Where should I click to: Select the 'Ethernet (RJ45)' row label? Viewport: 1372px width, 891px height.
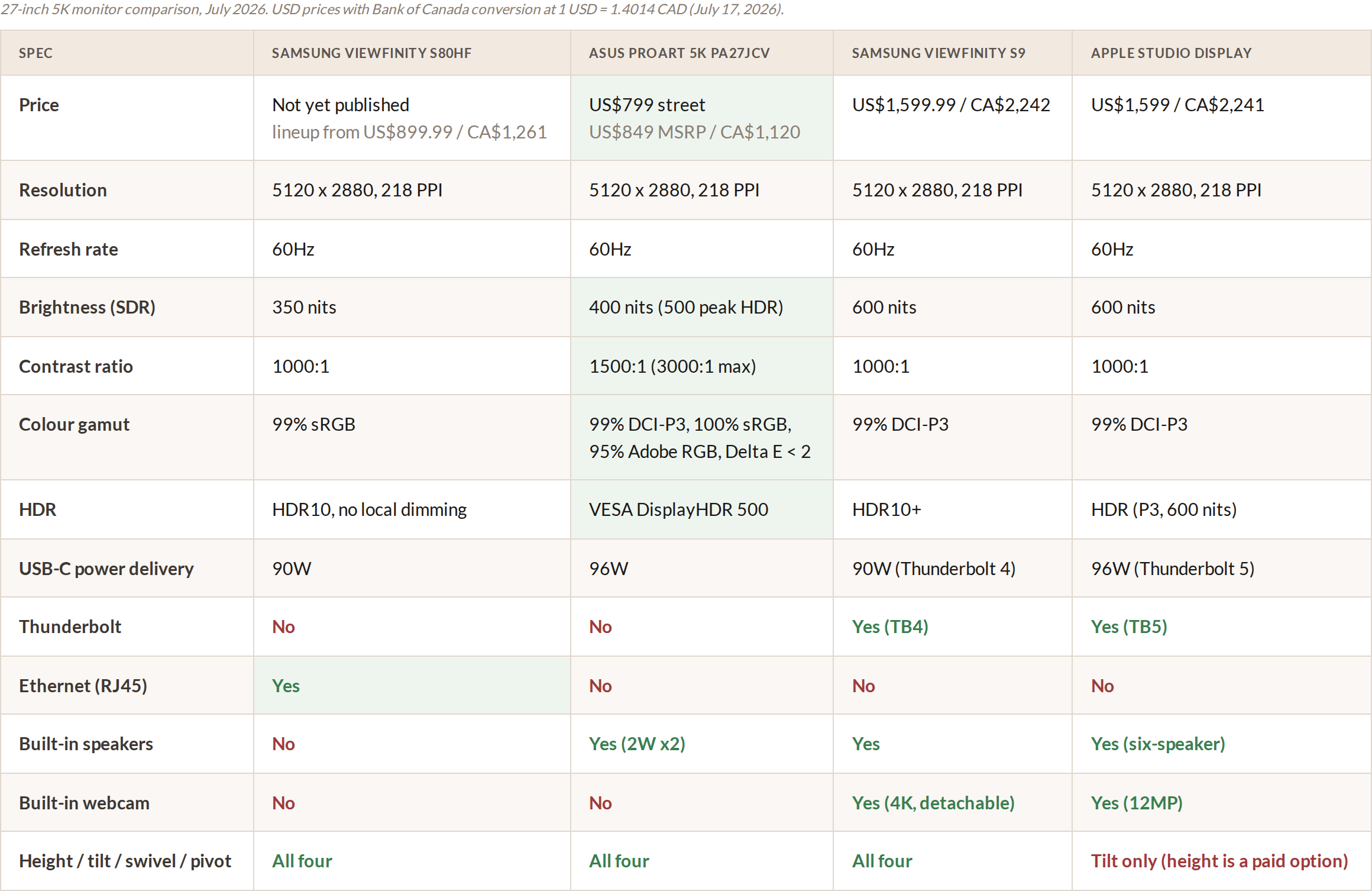83,686
